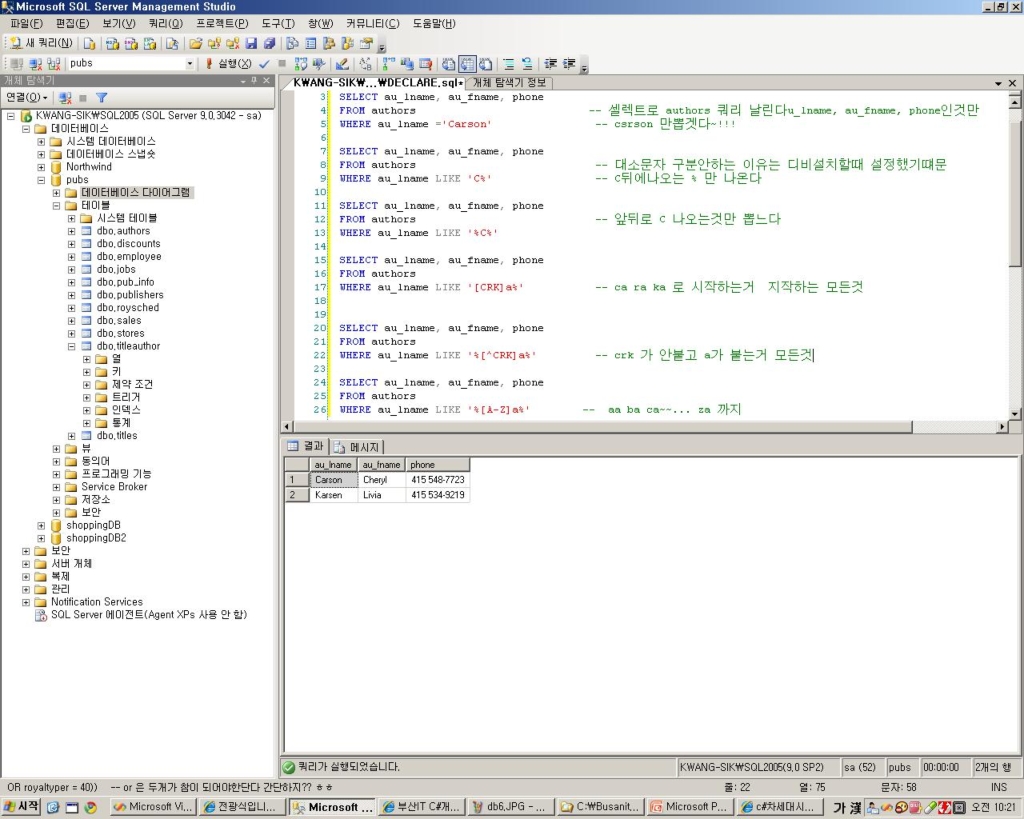Open a new Database Engine Query
The image size is (1024, 819).
pyautogui.click(x=89, y=44)
